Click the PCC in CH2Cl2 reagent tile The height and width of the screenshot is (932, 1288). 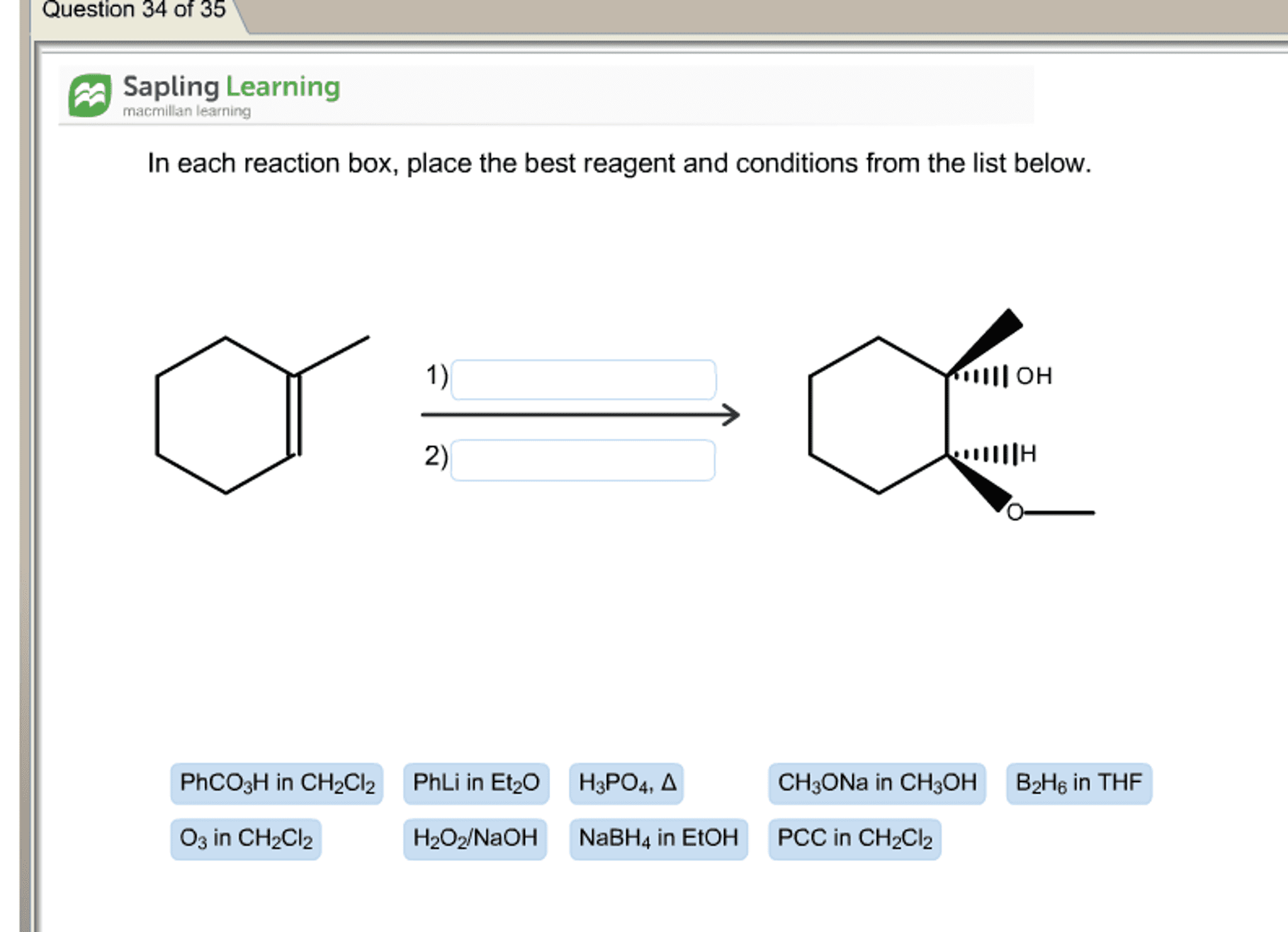pyautogui.click(x=855, y=839)
